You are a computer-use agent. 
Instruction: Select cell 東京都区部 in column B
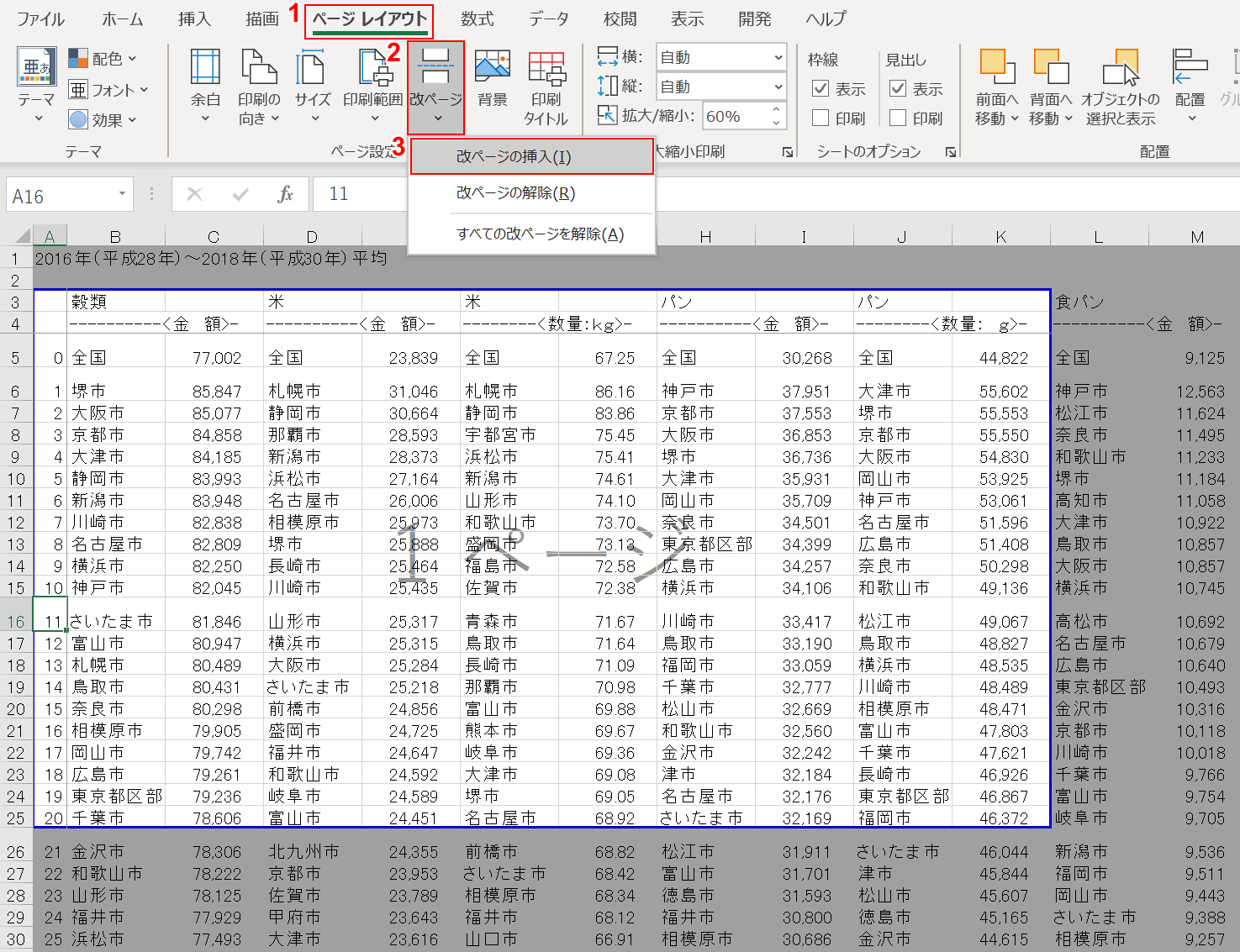click(116, 796)
